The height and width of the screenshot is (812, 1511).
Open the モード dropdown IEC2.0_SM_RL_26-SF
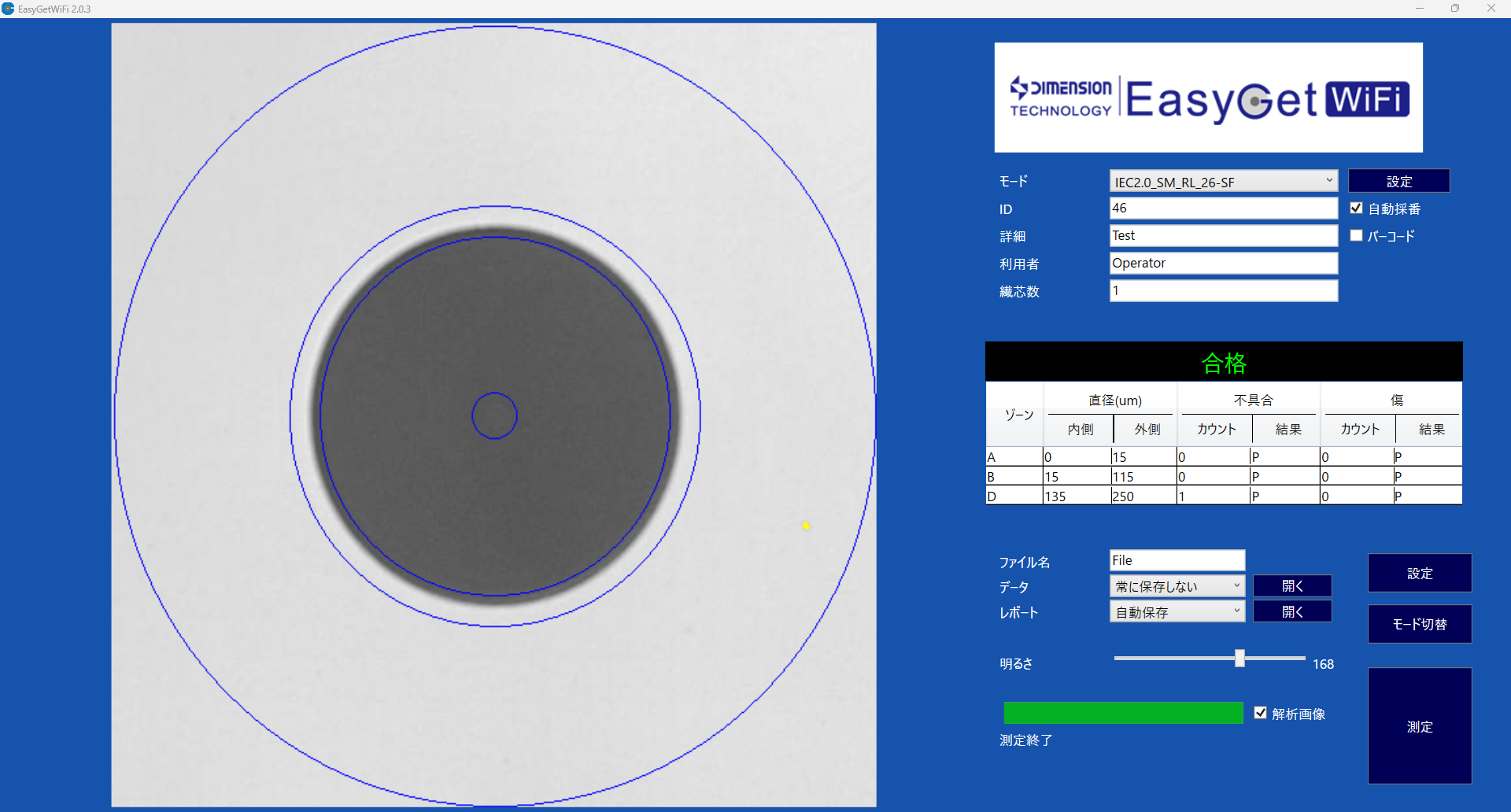coord(1223,182)
